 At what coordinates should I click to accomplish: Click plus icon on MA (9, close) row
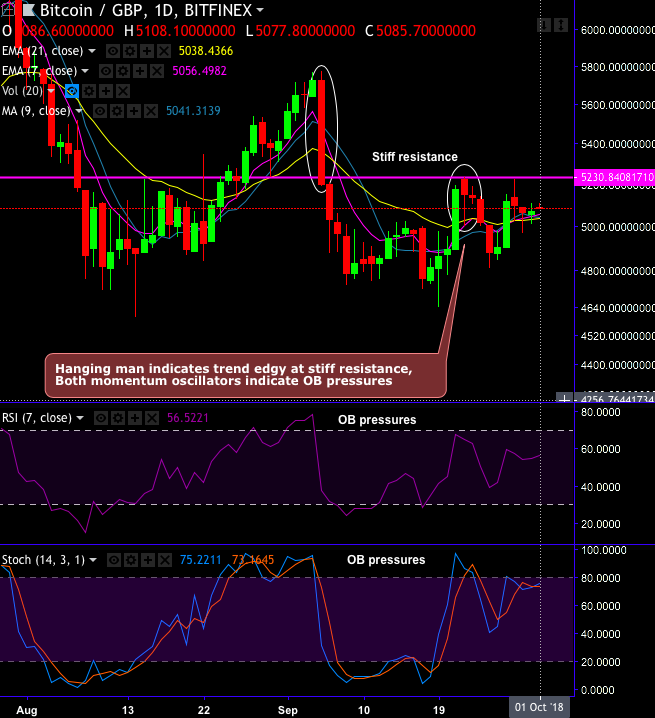(134, 111)
